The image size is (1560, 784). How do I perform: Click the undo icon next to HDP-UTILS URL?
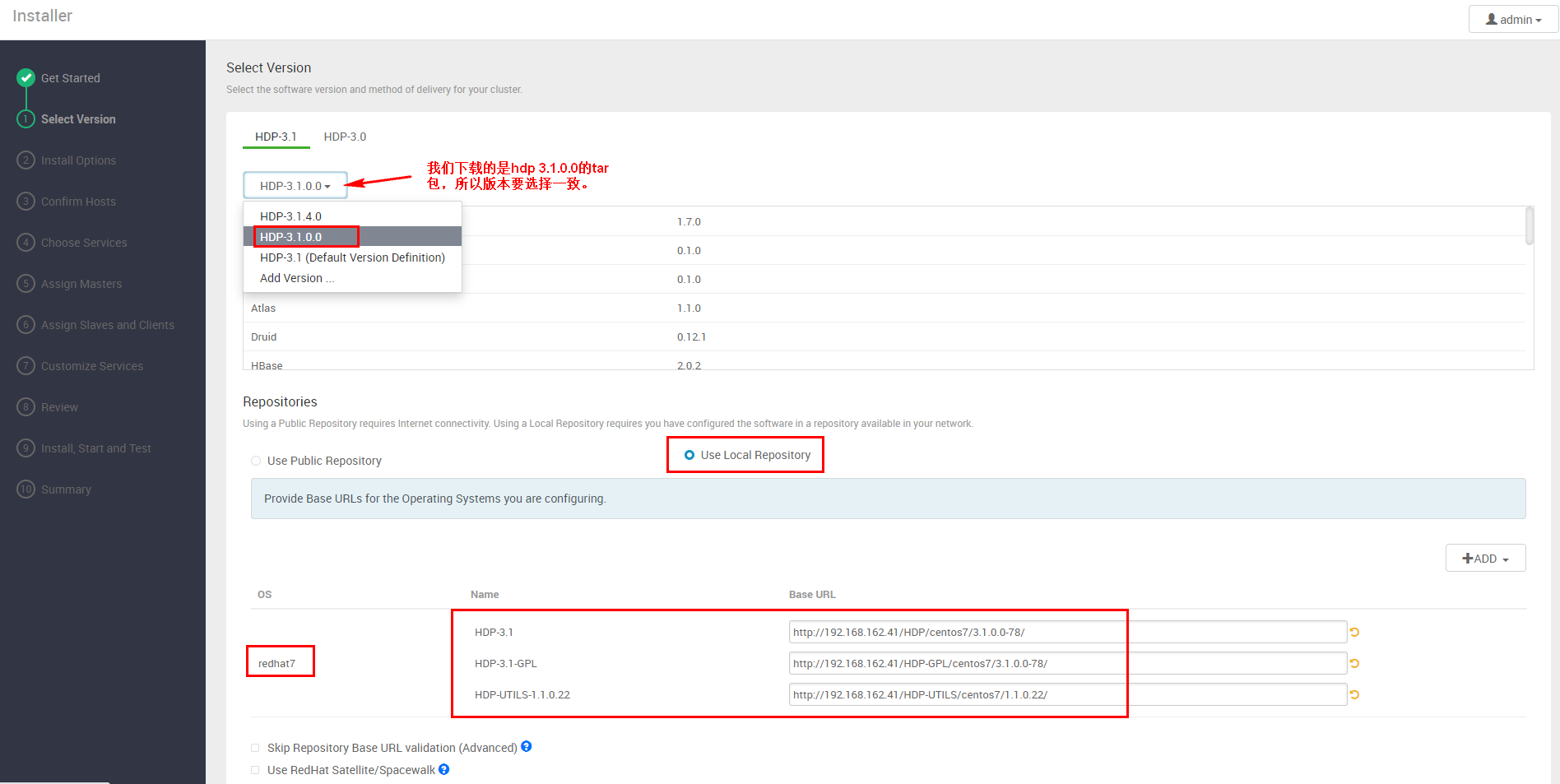pyautogui.click(x=1354, y=694)
